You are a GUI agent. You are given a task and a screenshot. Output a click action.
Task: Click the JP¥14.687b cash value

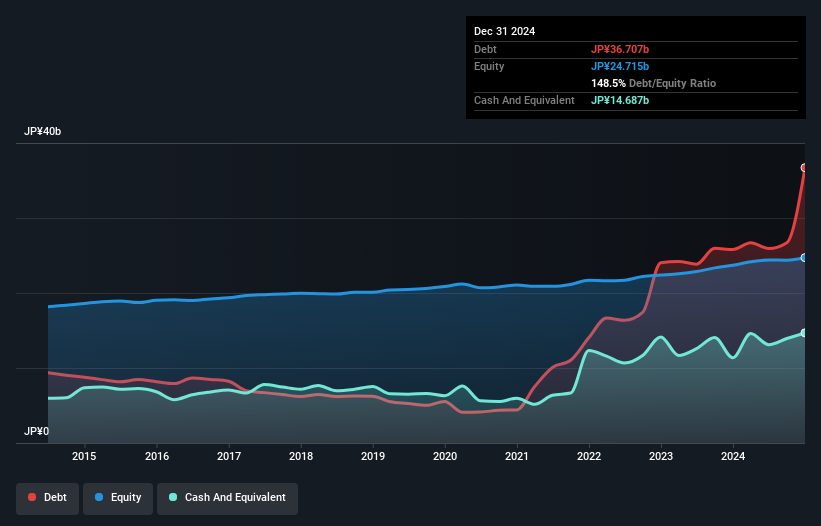point(620,100)
